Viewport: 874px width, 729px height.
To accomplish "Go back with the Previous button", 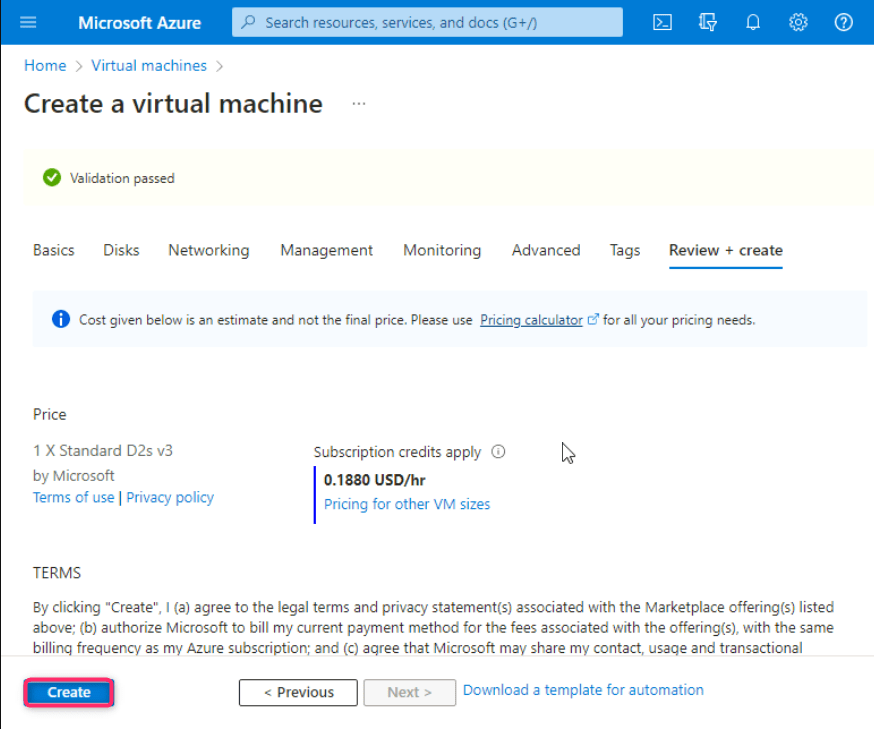I will point(298,692).
